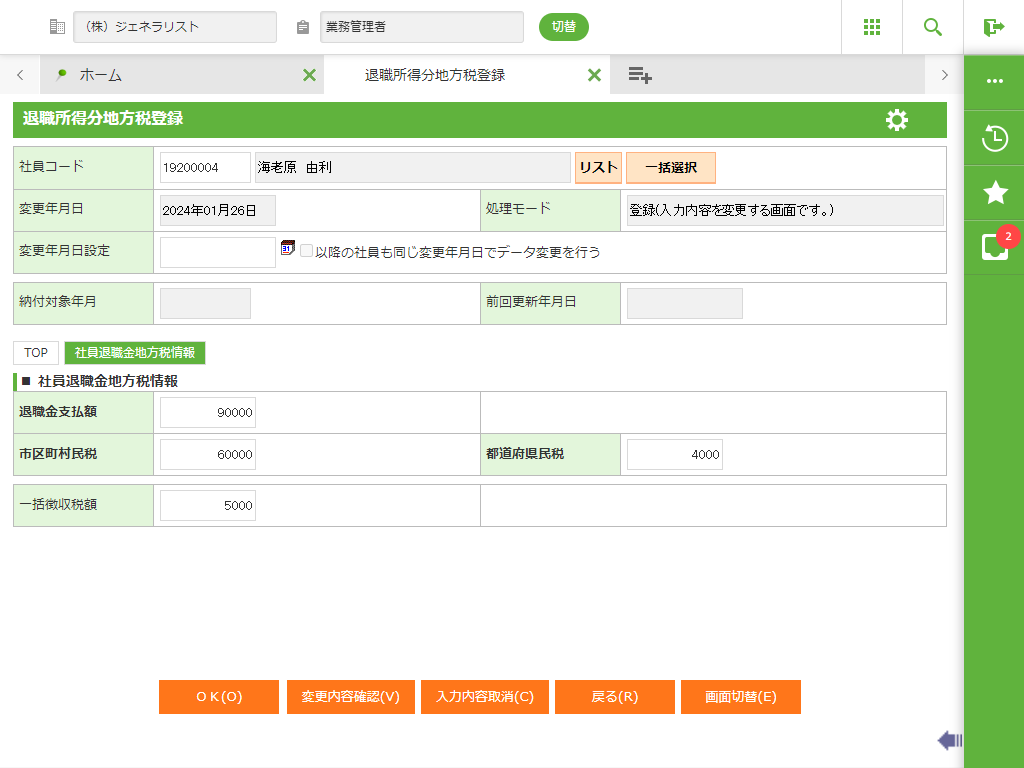
Task: Switch to the ホーム tab
Action: pyautogui.click(x=100, y=75)
